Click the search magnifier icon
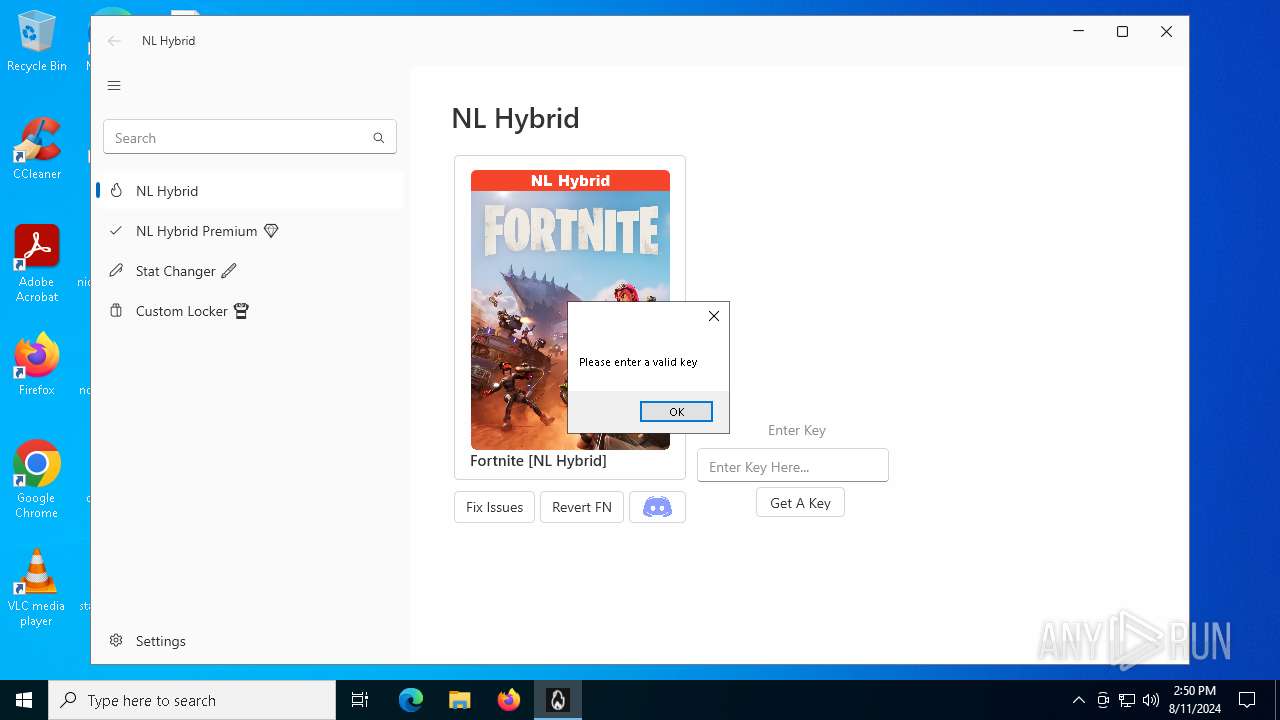This screenshot has width=1280, height=720. tap(378, 138)
